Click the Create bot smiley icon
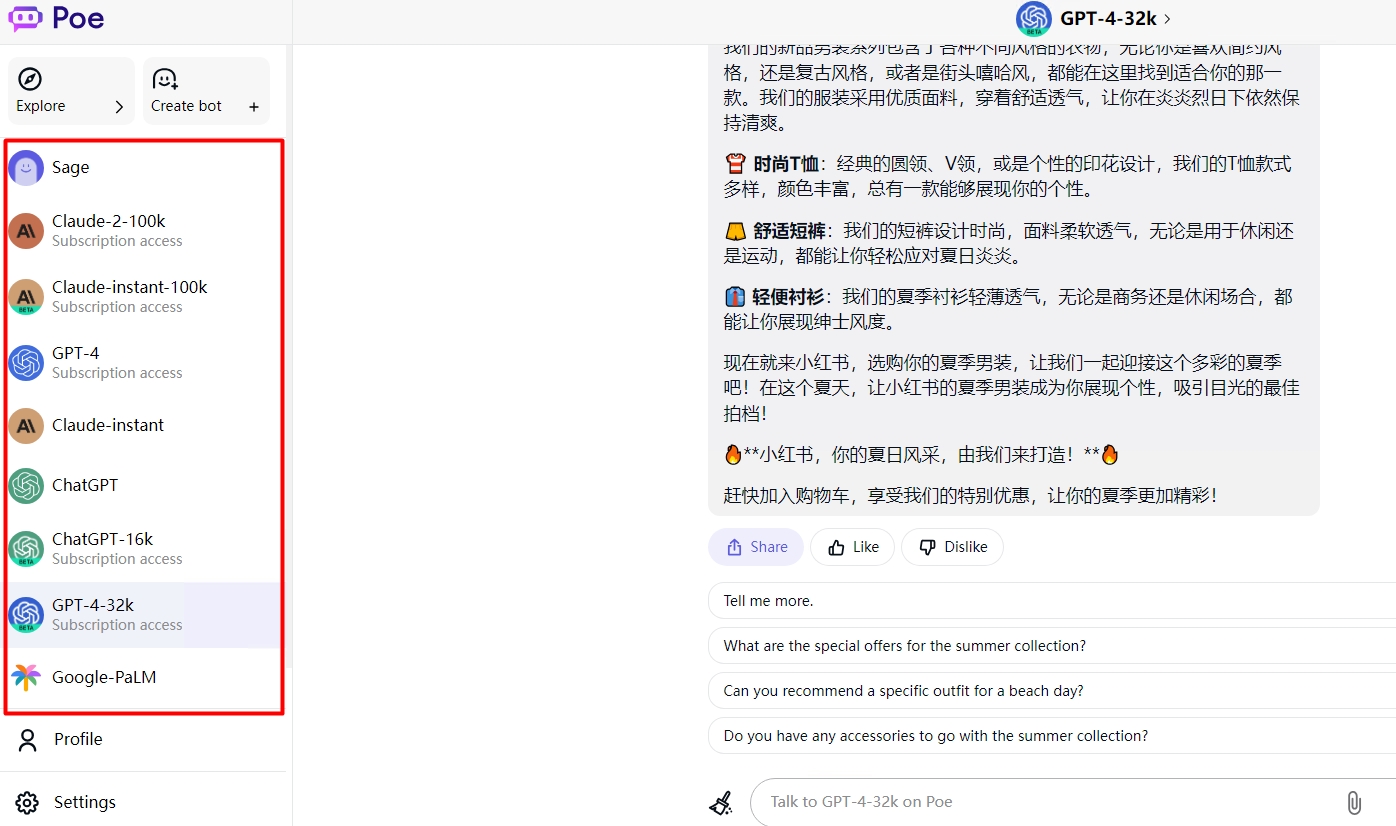This screenshot has width=1396, height=826. (x=165, y=79)
